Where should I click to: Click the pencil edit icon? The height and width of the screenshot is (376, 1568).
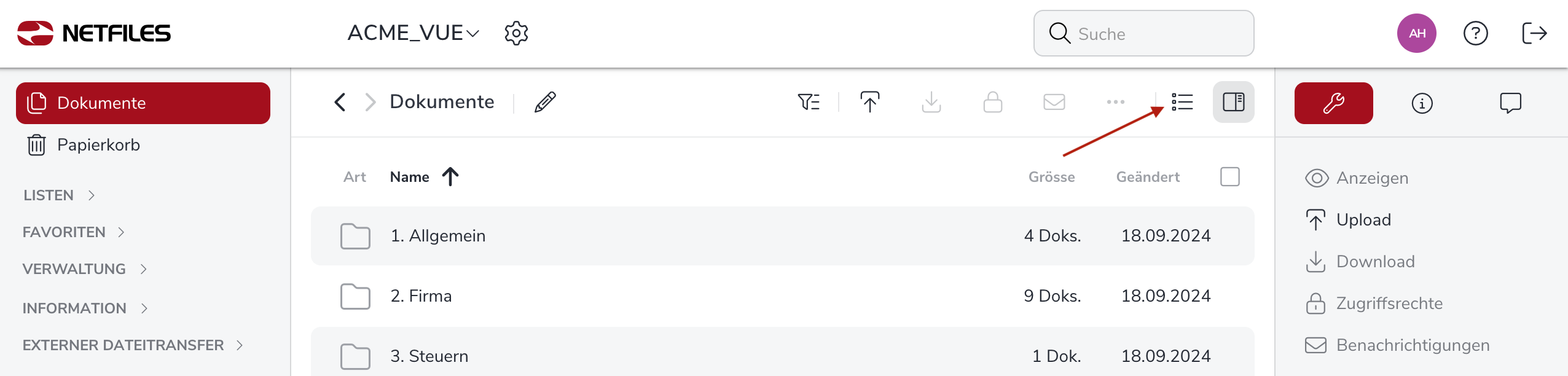[x=545, y=102]
